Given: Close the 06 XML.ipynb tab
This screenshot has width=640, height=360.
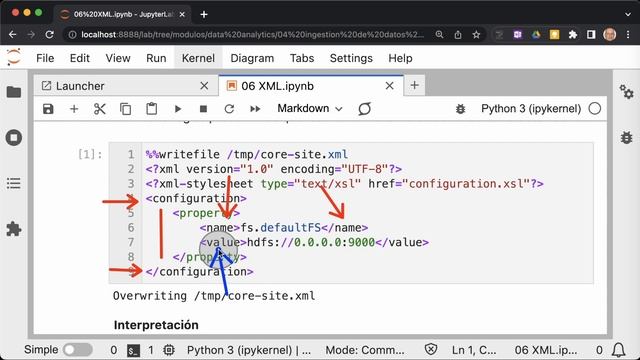Looking at the screenshot, I should coord(389,86).
